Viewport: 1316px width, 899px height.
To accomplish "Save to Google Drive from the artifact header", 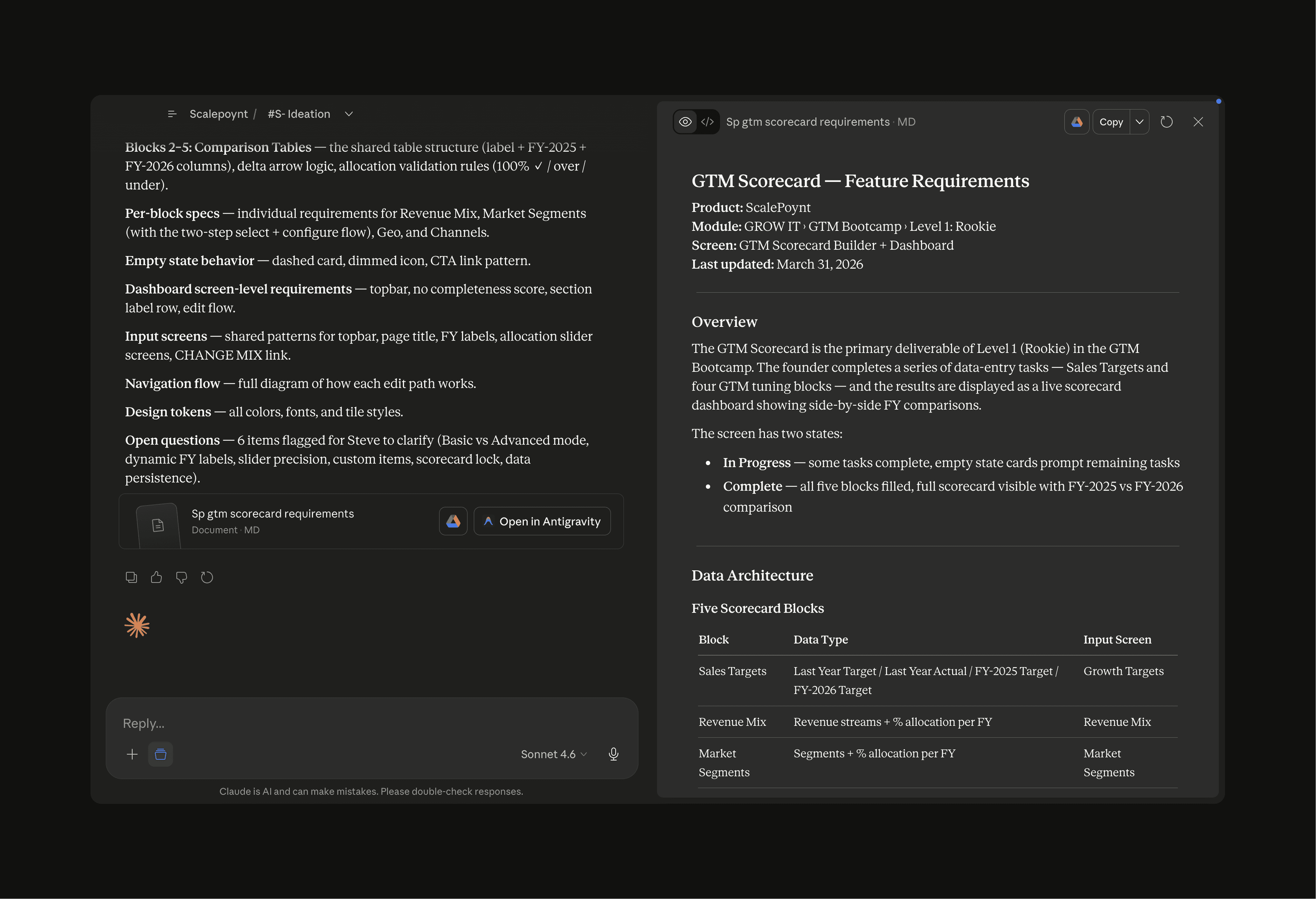I will (1077, 122).
